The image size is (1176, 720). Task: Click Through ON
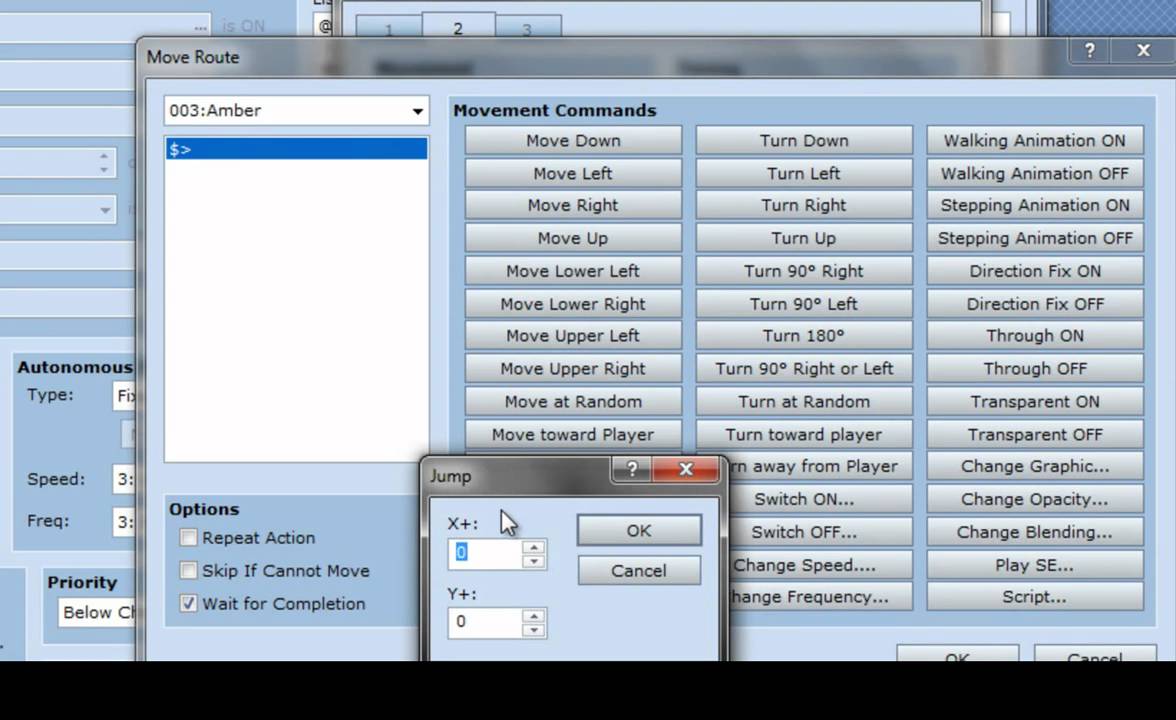tap(1035, 335)
